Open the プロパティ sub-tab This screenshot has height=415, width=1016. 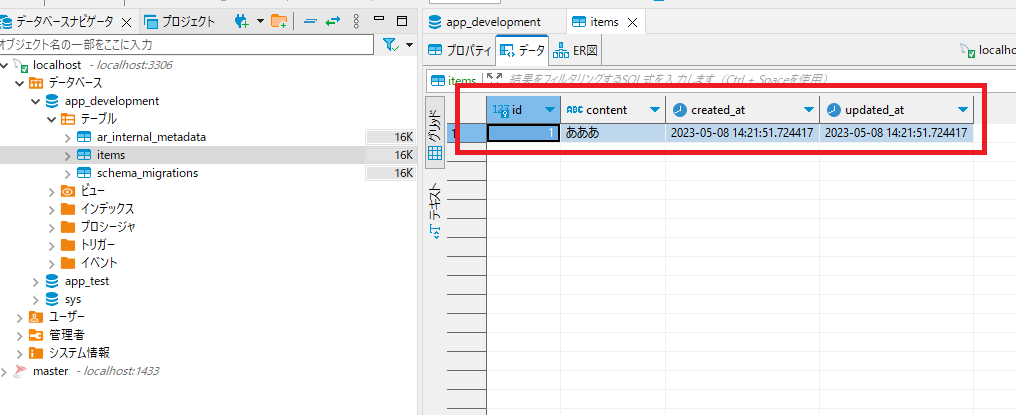(459, 50)
